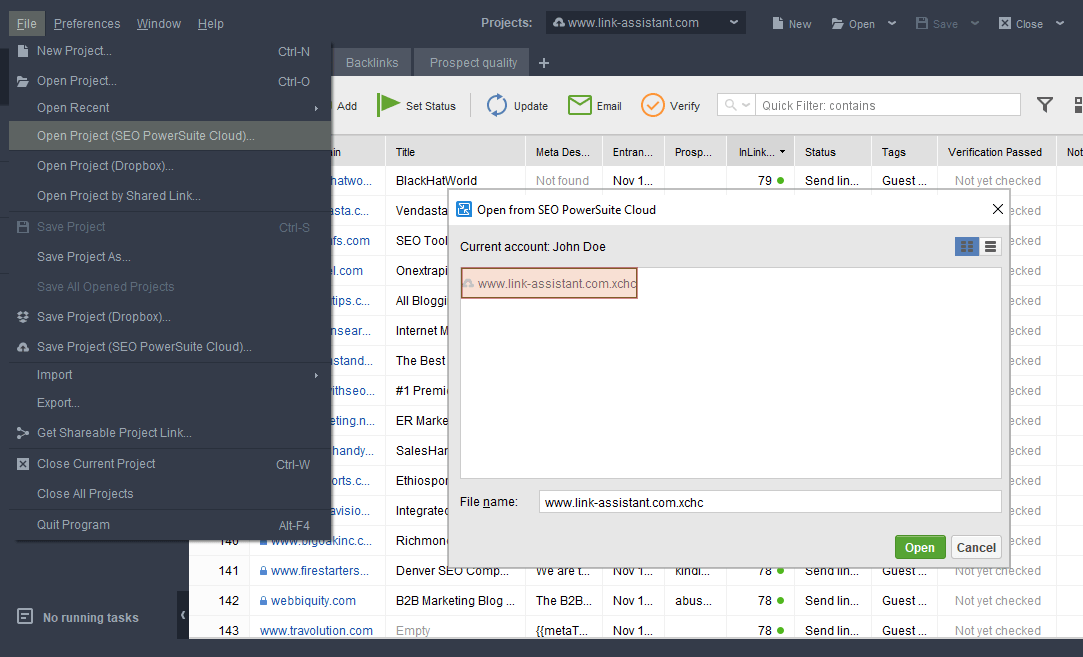Choose Save Project (SEO PowerSuite Cloud)
The image size is (1083, 657).
pyautogui.click(x=170, y=347)
